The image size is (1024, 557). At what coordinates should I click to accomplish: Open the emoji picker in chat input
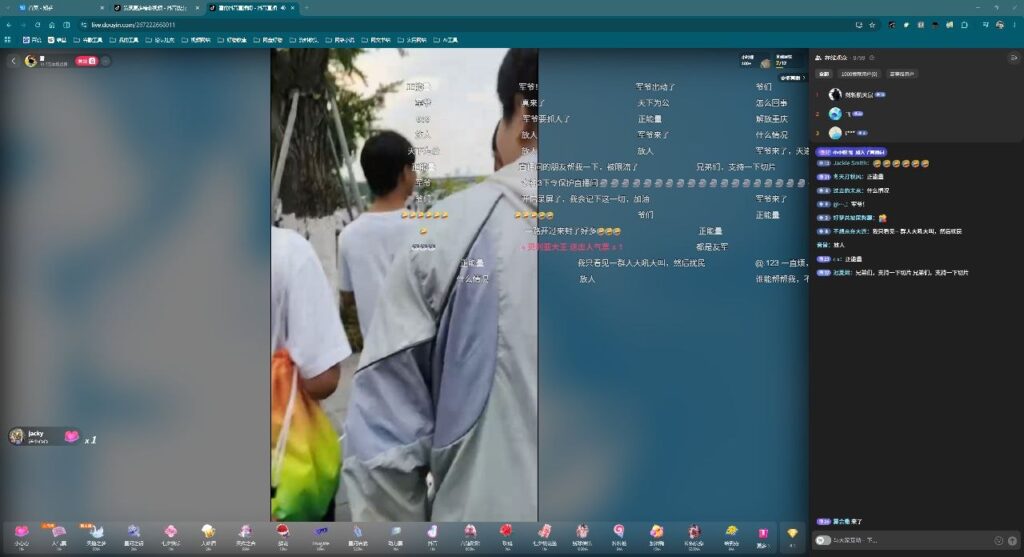(x=998, y=541)
